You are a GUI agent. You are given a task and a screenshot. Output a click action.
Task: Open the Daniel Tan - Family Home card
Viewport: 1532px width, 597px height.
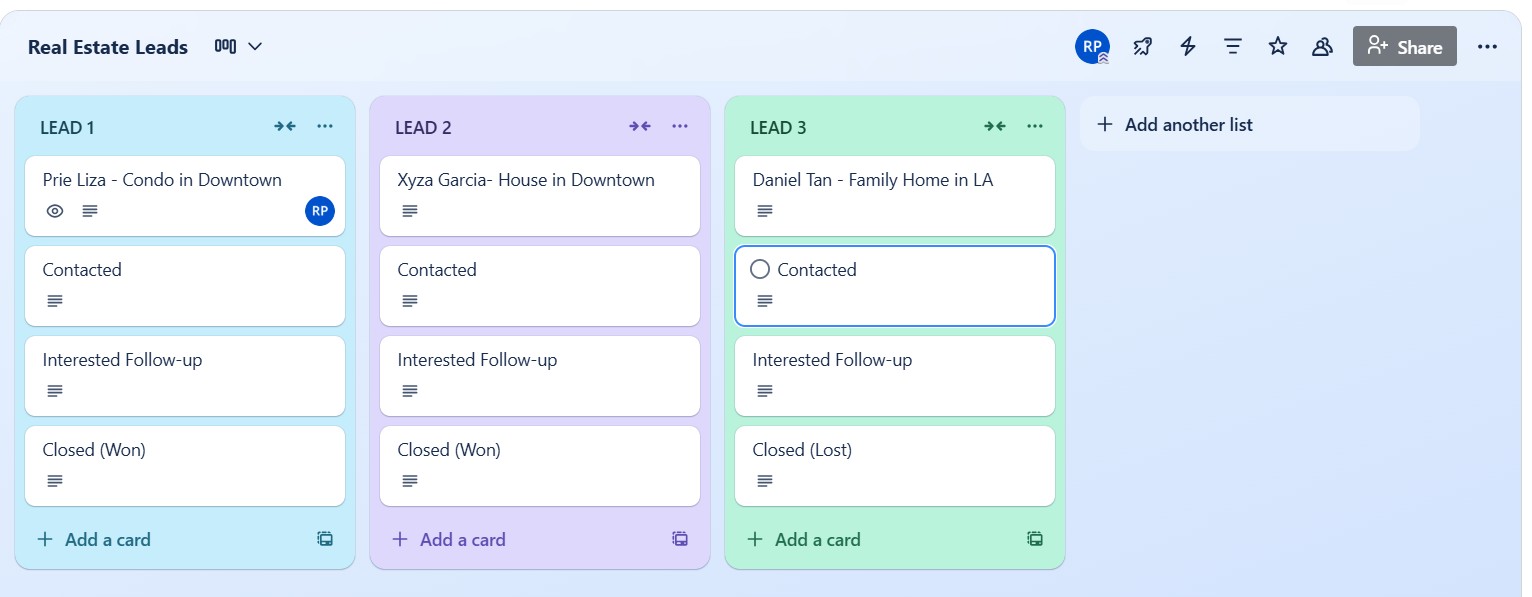tap(872, 181)
